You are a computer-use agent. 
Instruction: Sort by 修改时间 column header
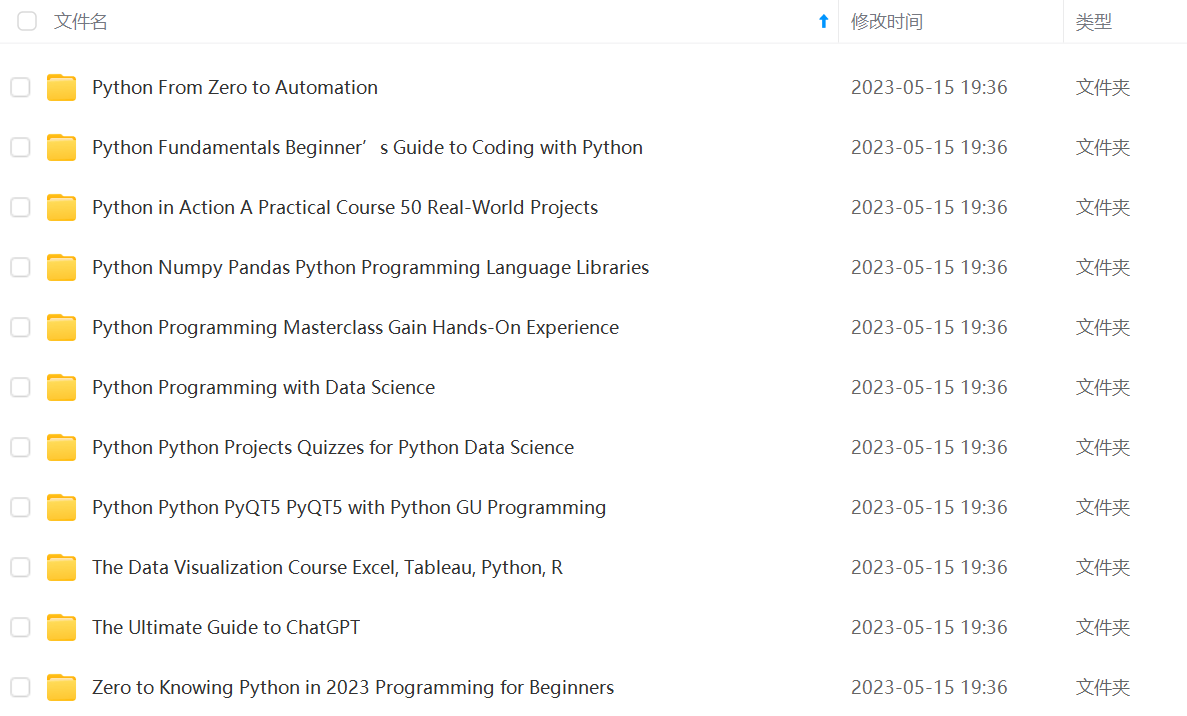pyautogui.click(x=887, y=21)
